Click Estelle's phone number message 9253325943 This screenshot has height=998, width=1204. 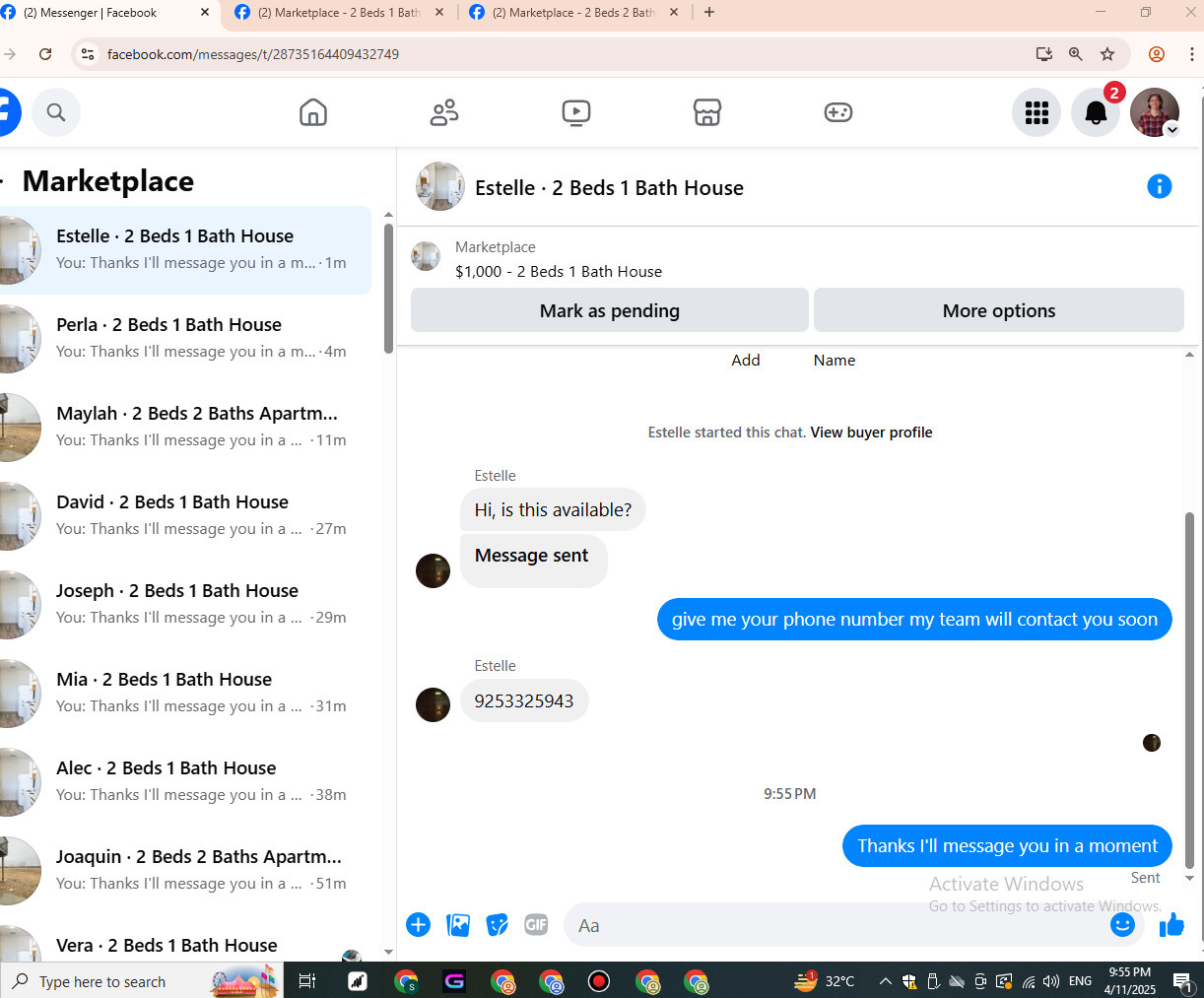pyautogui.click(x=524, y=700)
